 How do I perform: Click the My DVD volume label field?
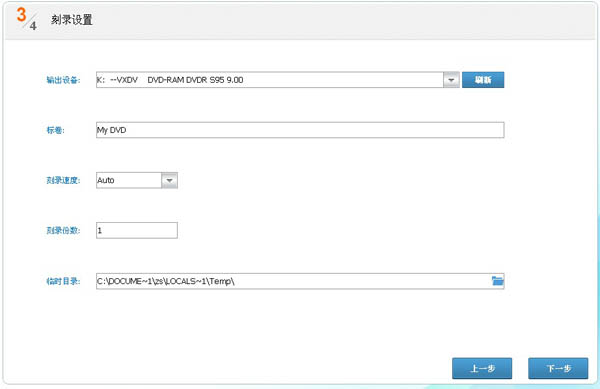coord(300,130)
